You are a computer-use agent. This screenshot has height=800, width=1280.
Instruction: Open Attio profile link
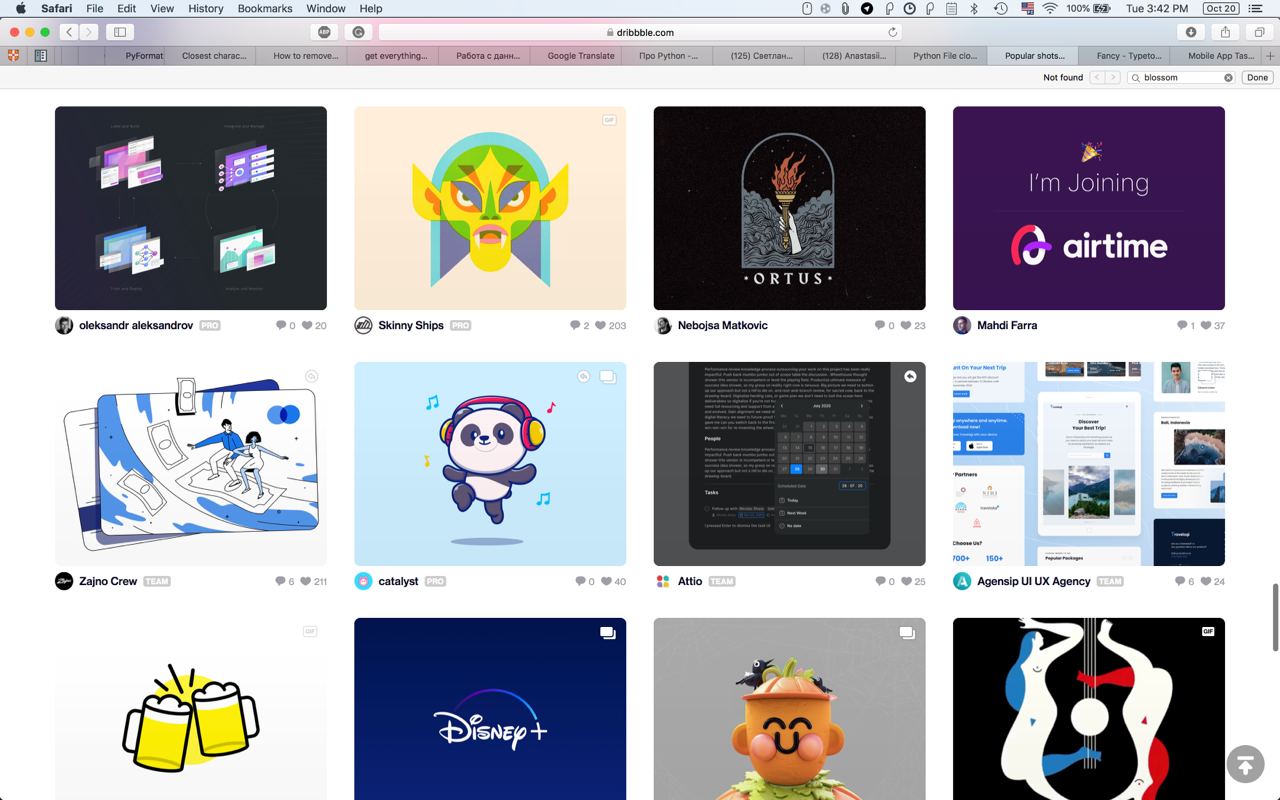(690, 581)
